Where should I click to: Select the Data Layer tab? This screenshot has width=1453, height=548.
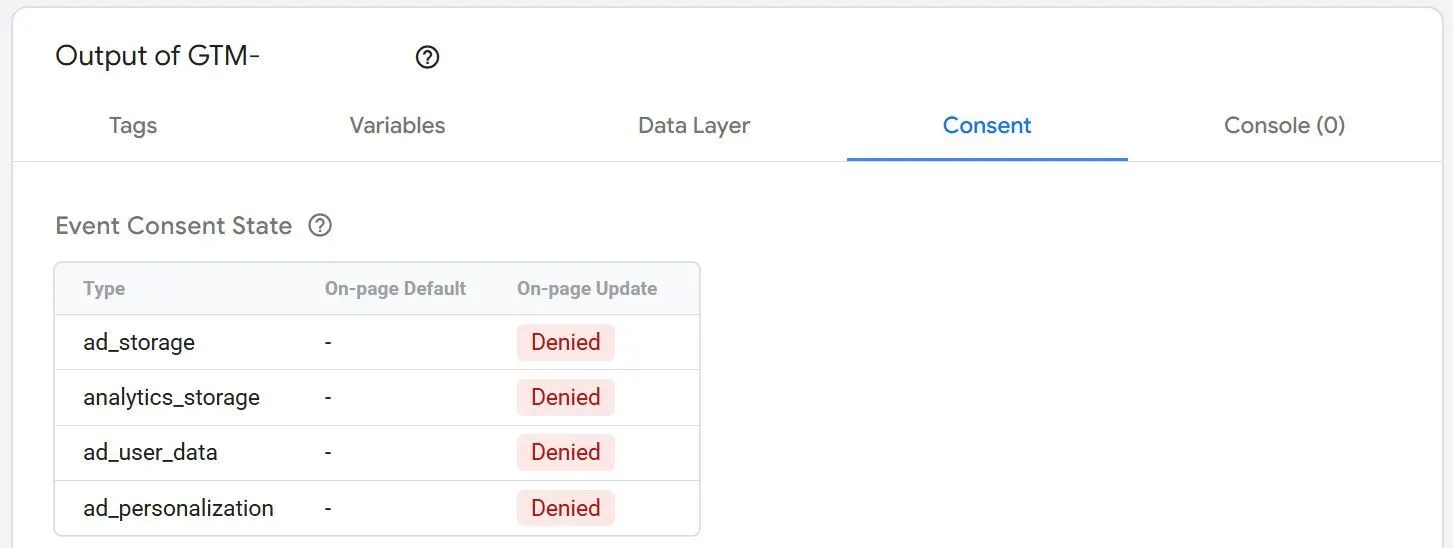click(x=694, y=126)
